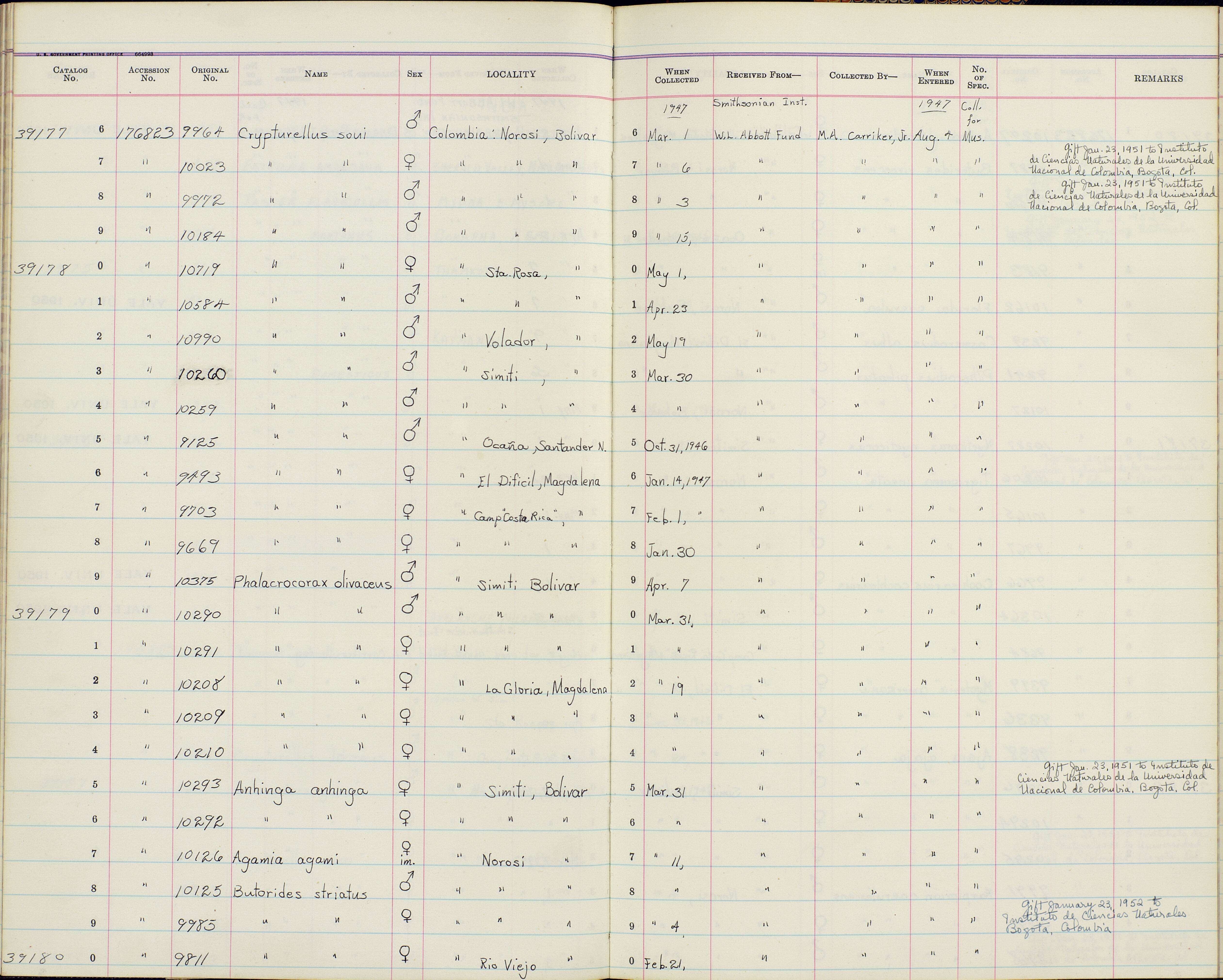Click the 'Collected By—' column header
This screenshot has height=980, width=1223.
click(x=863, y=76)
